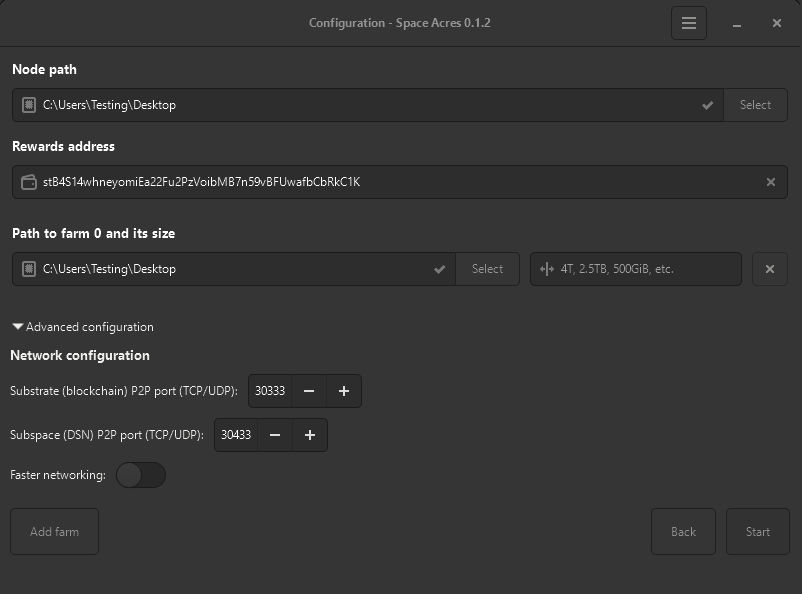Increase the Substrate P2P port number
Screen dimensions: 802x594
(344, 391)
